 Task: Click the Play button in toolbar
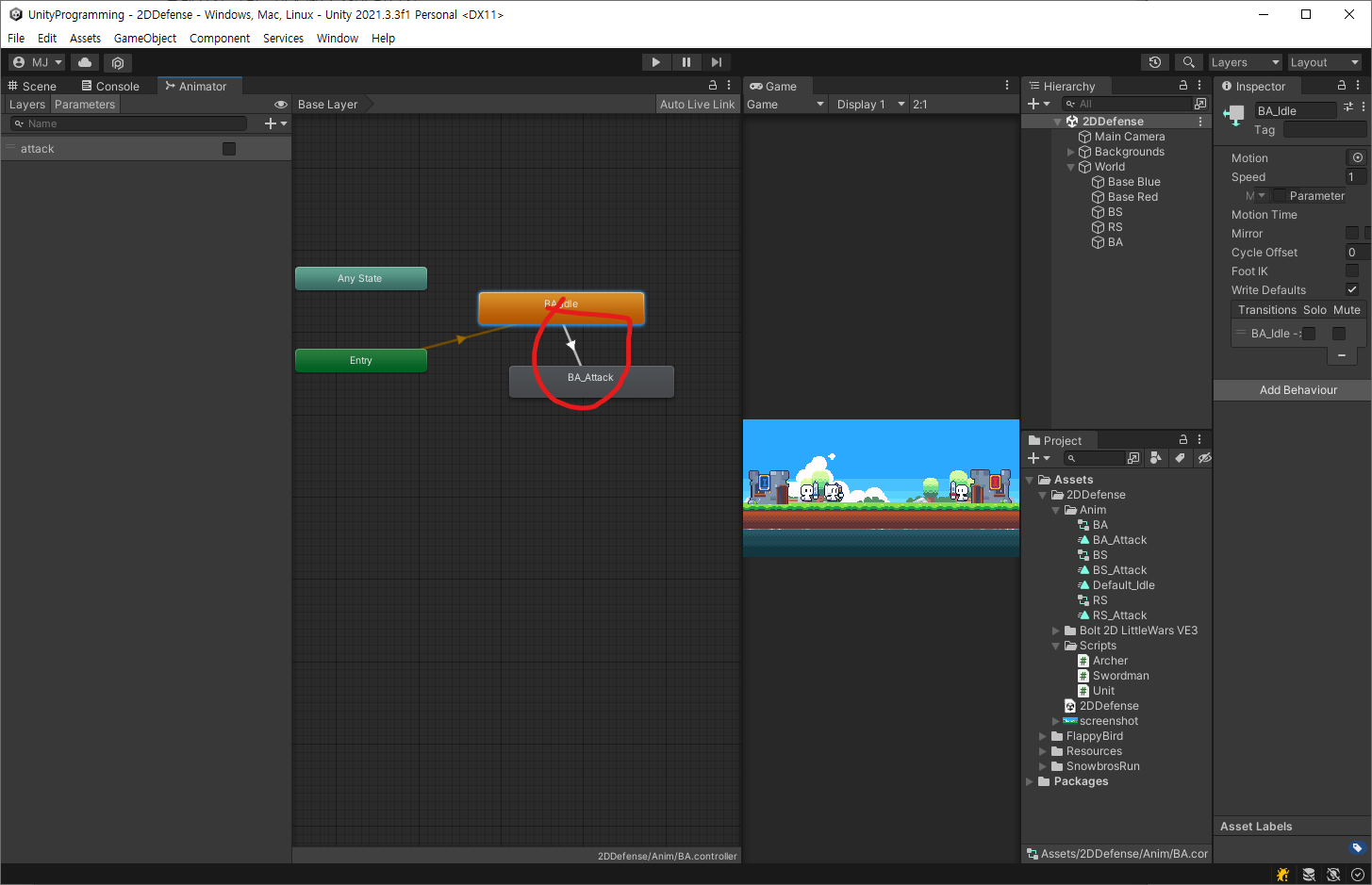click(655, 62)
